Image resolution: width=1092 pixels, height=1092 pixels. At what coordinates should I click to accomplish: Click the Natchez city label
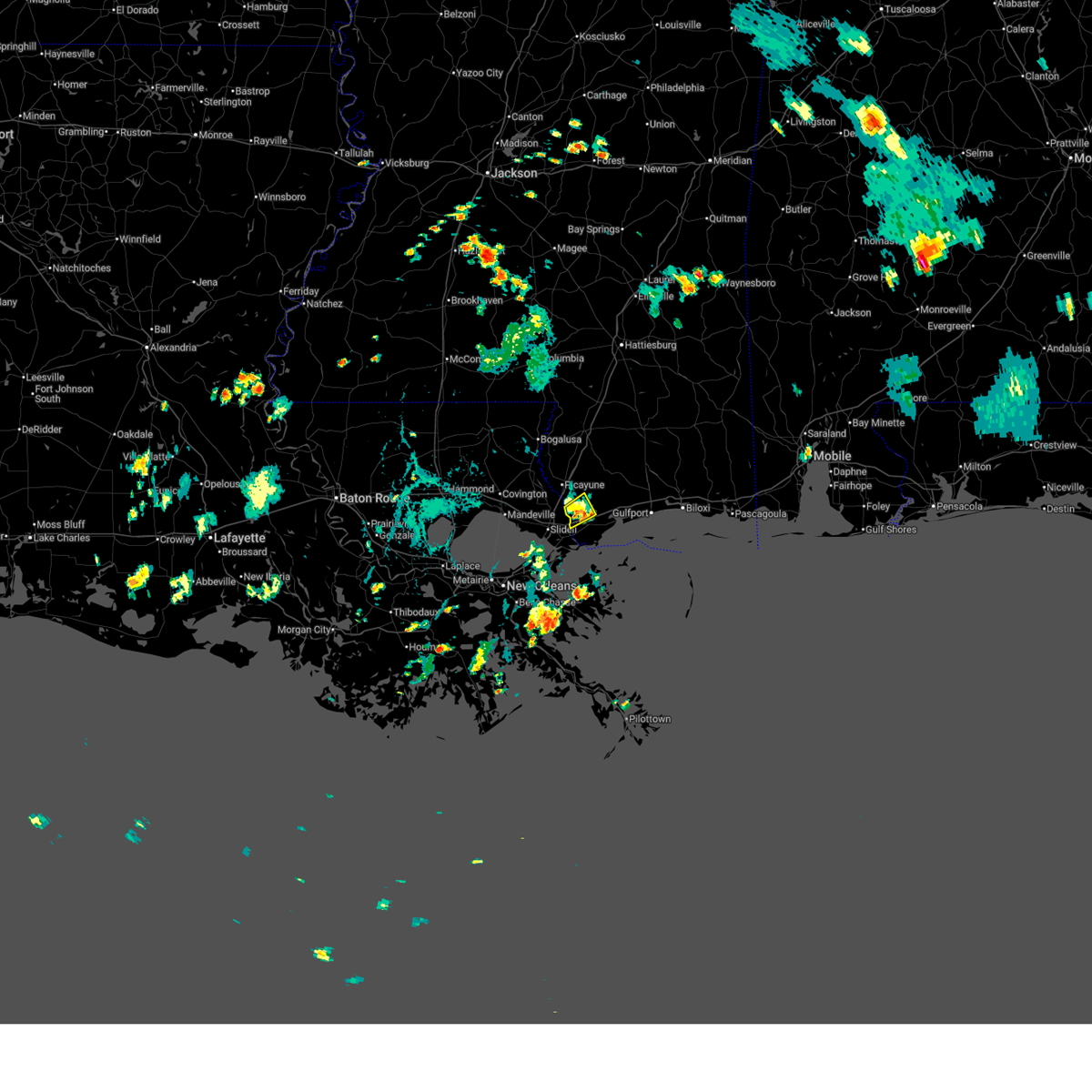pos(325,304)
